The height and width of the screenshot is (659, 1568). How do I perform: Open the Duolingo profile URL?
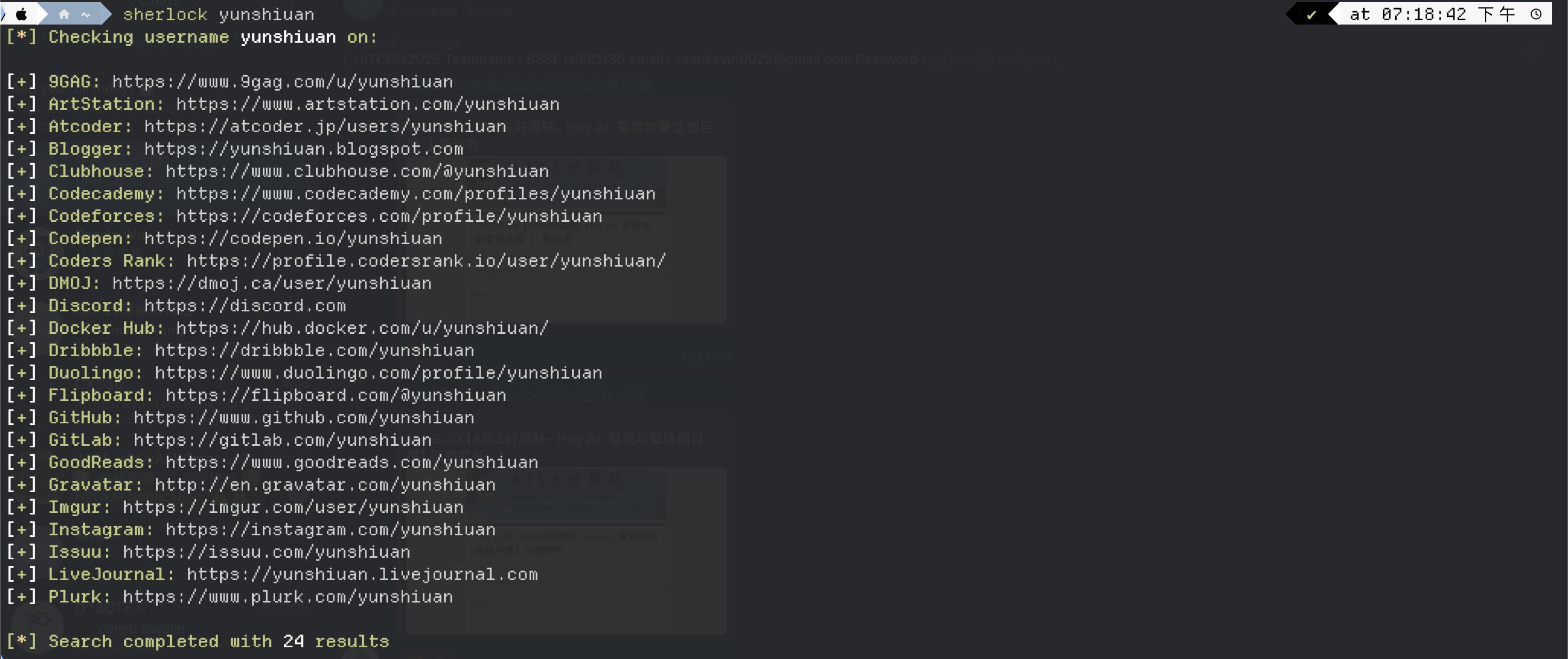379,373
